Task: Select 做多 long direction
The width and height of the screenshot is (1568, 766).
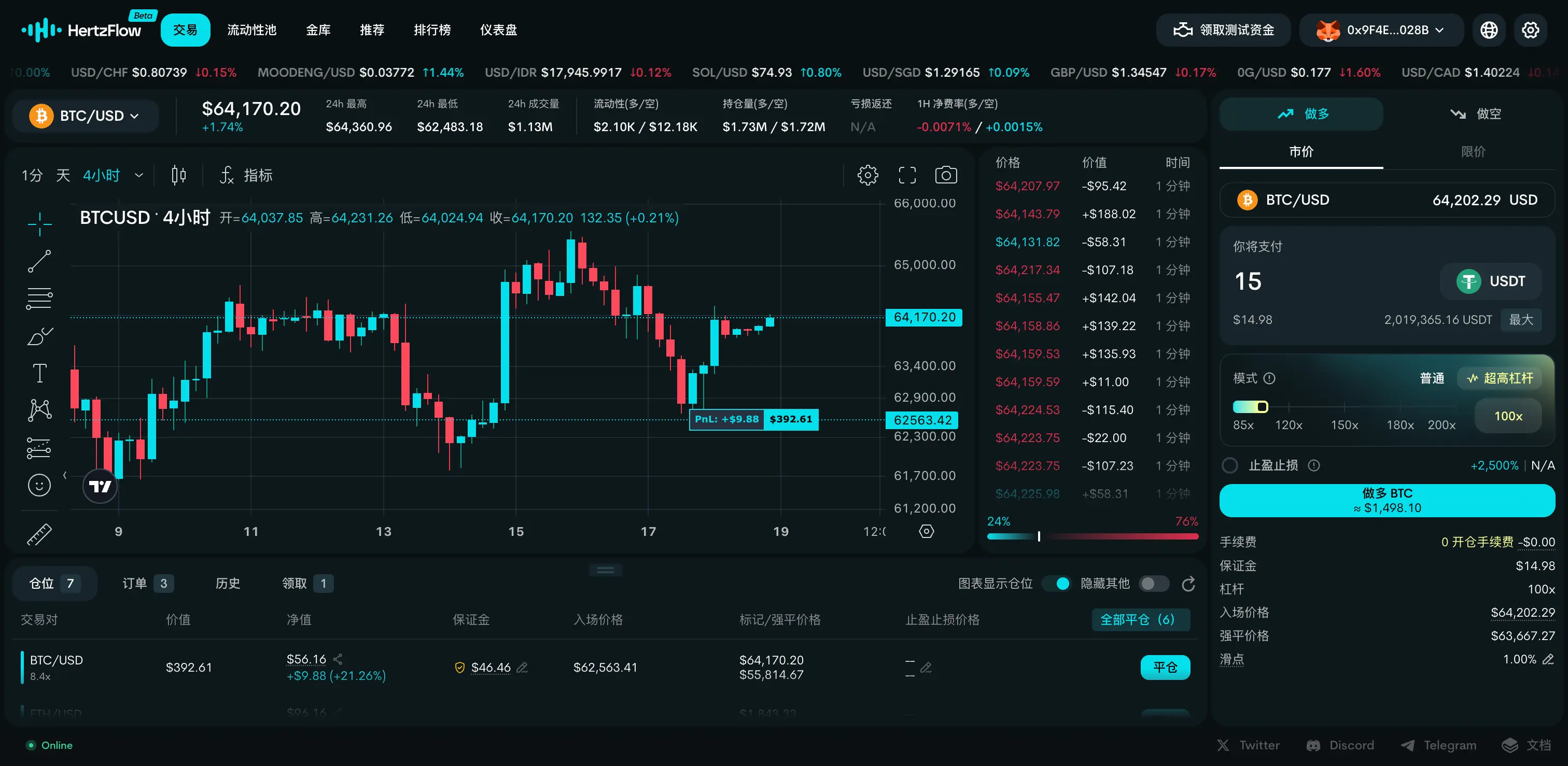Action: (1301, 114)
